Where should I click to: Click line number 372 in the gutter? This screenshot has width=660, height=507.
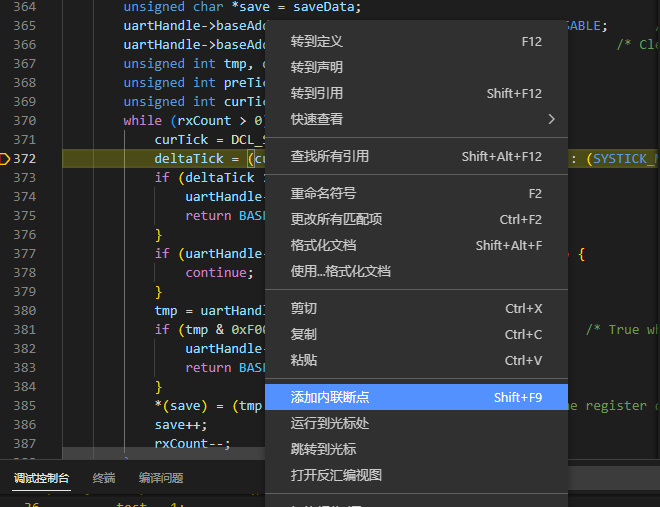(24, 159)
